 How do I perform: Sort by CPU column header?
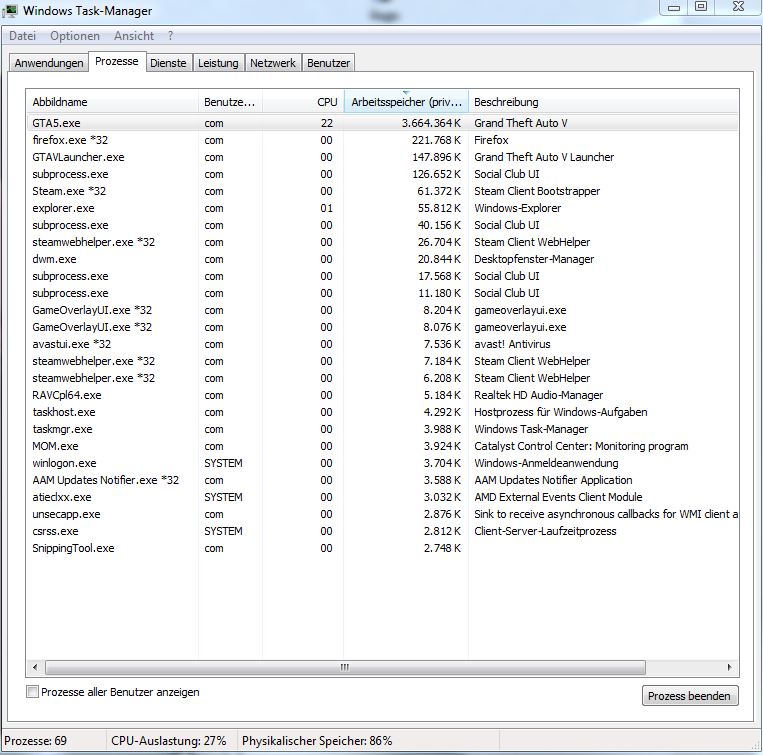(x=303, y=102)
